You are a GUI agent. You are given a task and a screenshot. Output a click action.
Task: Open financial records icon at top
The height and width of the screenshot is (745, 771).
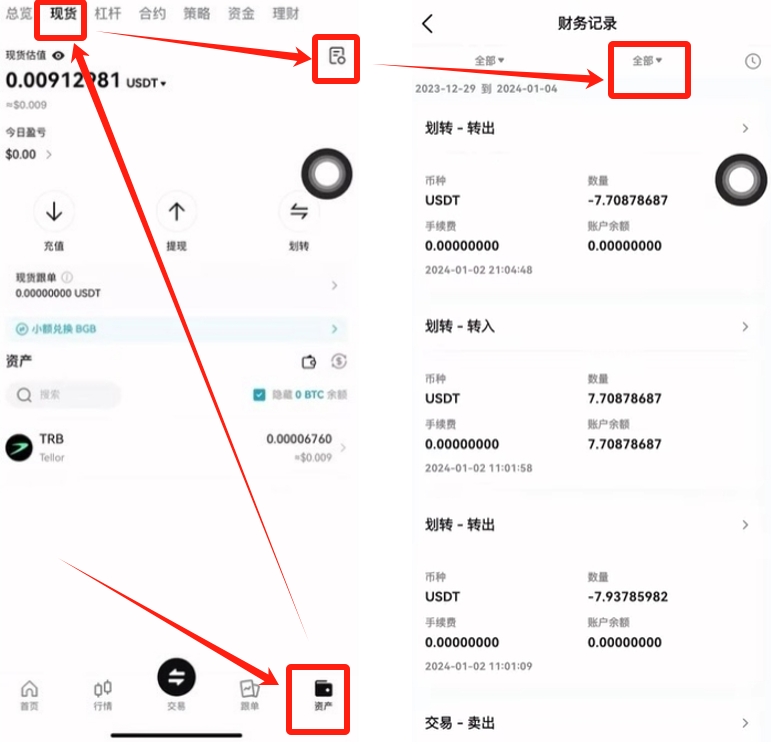tap(337, 56)
